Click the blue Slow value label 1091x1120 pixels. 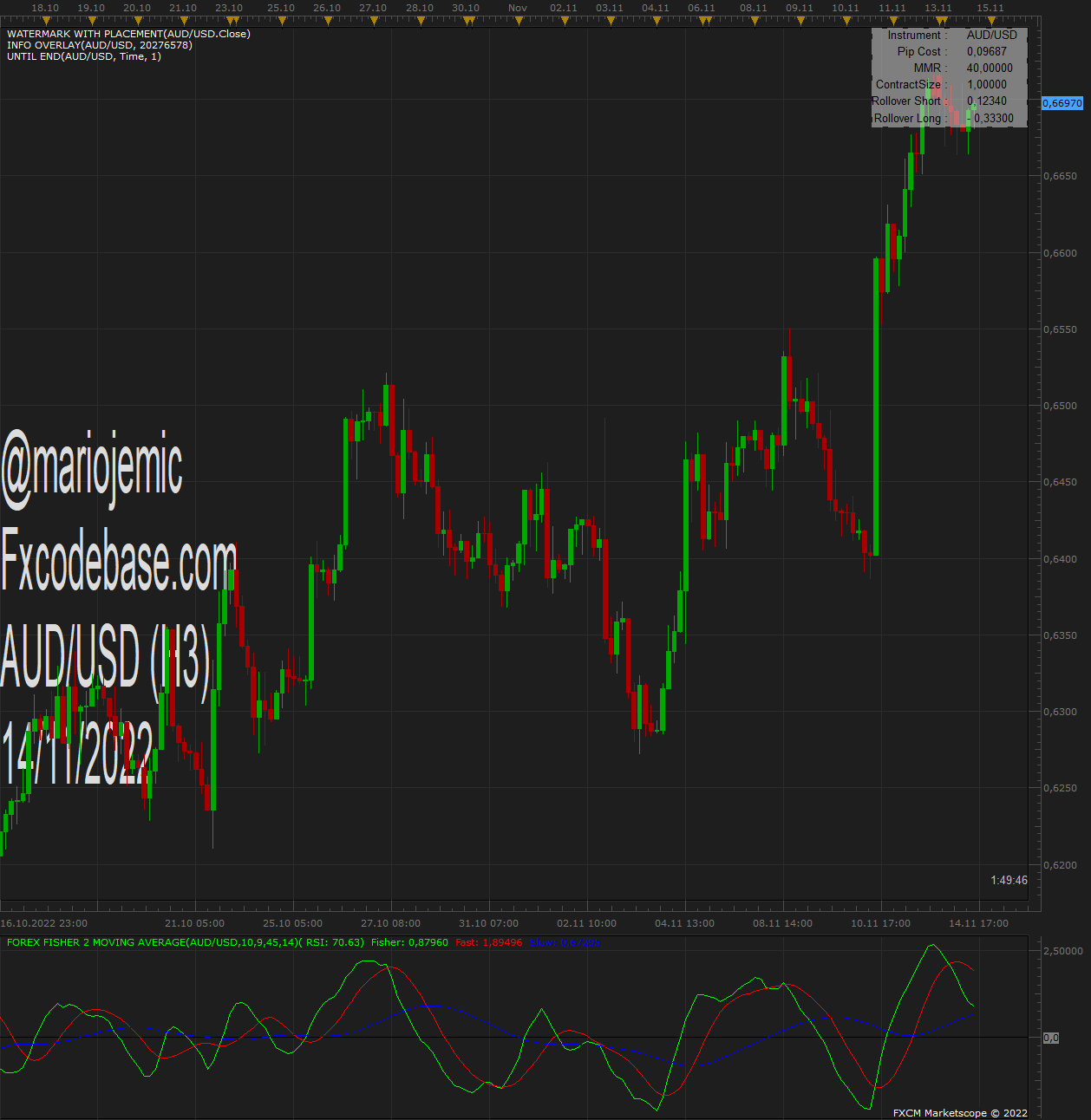[x=565, y=942]
